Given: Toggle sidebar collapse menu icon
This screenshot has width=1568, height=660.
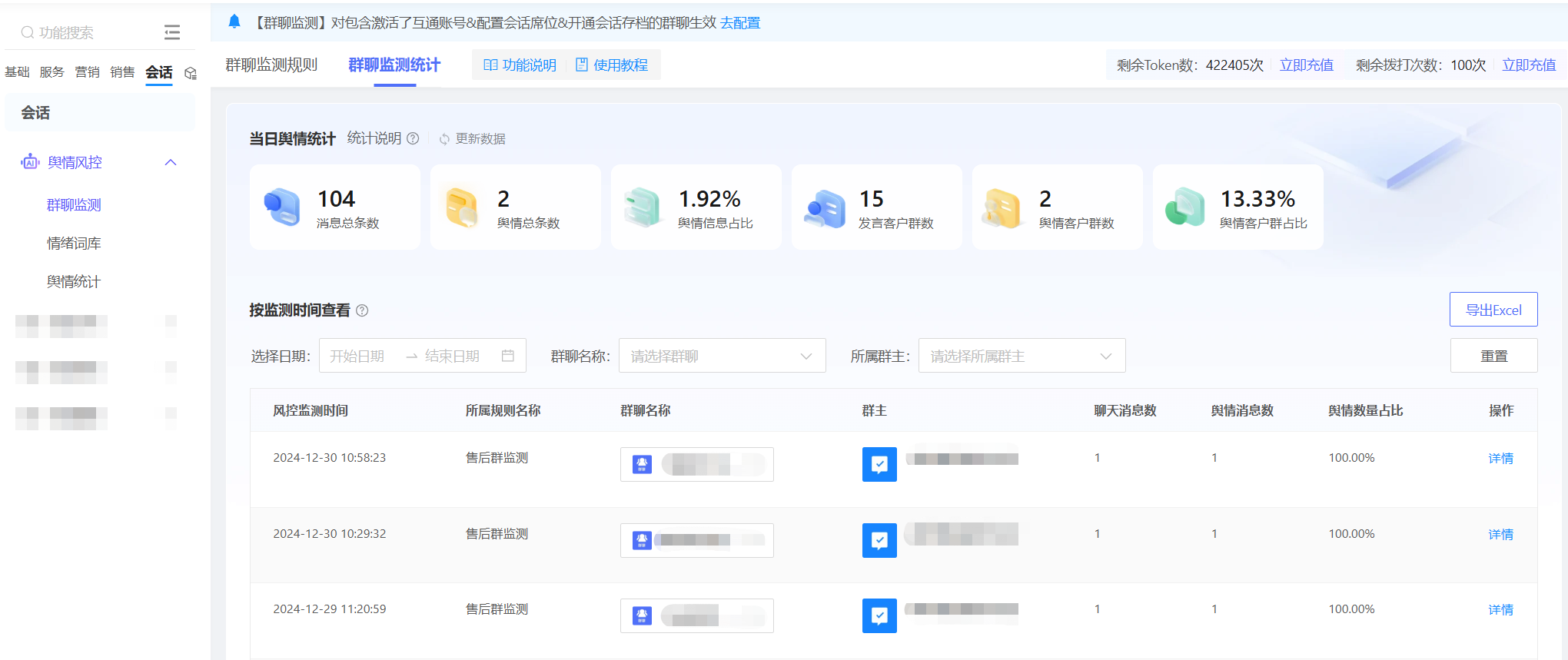Looking at the screenshot, I should click(172, 32).
